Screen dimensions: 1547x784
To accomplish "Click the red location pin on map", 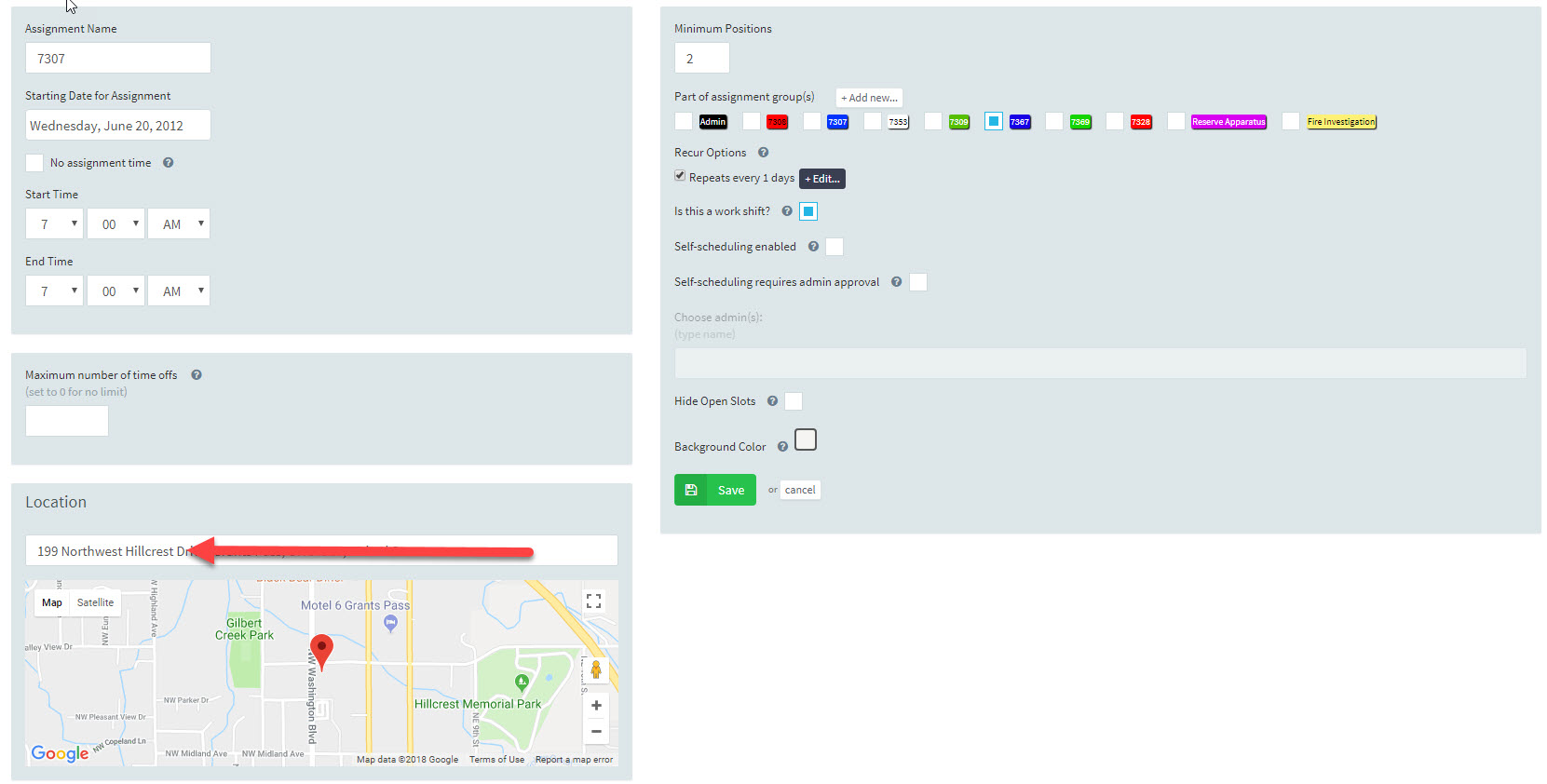I will 321,651.
